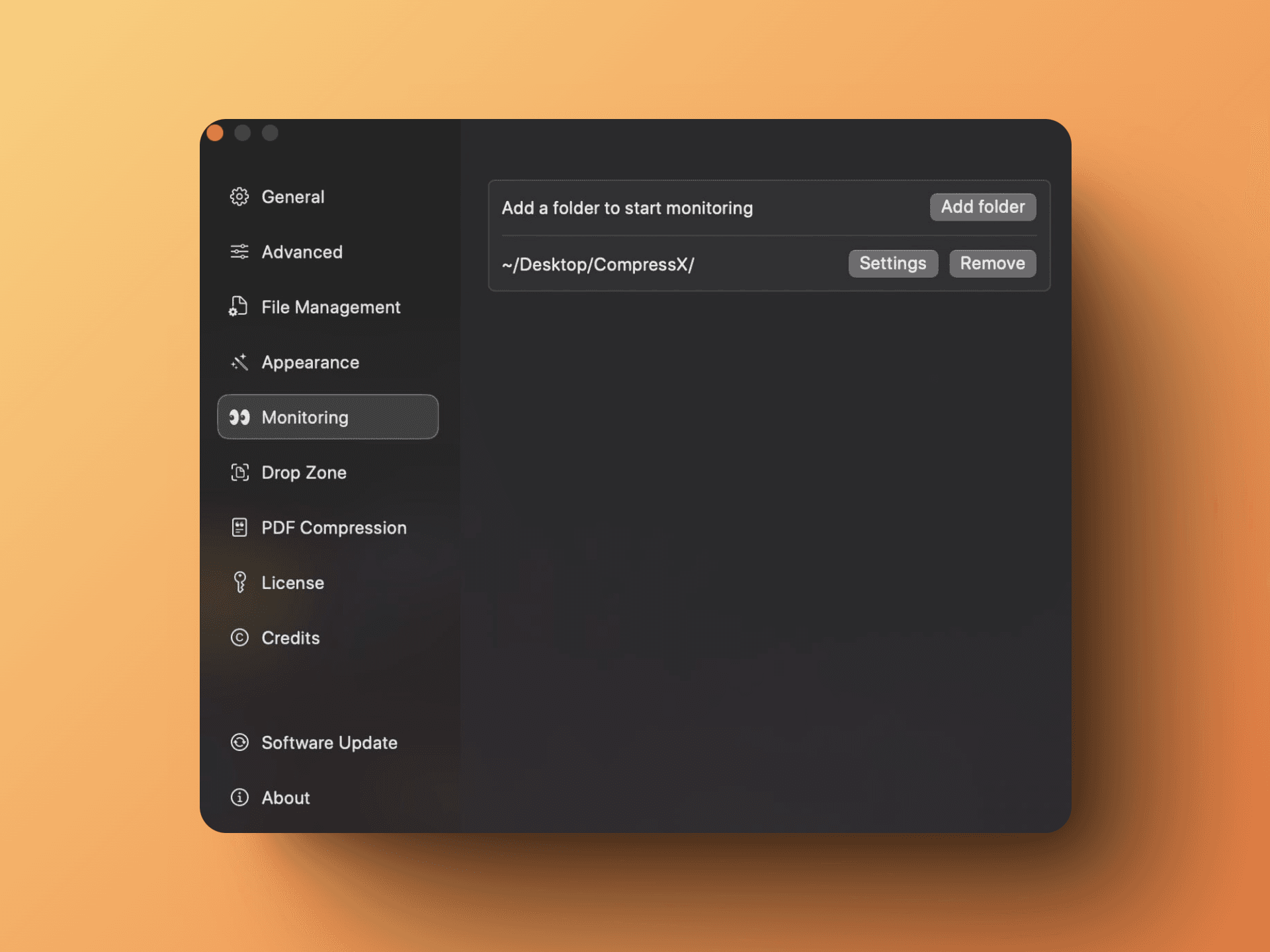Click the magic wand icon beside Appearance
Viewport: 1270px width, 952px height.
[239, 362]
